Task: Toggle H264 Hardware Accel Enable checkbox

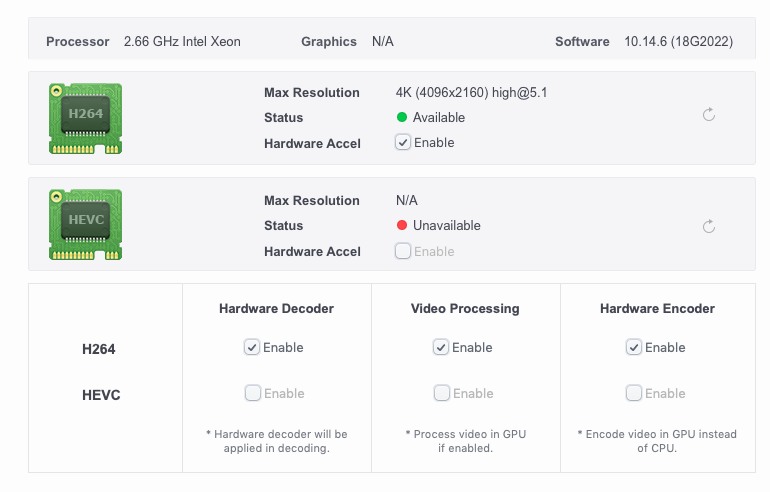Action: (403, 142)
